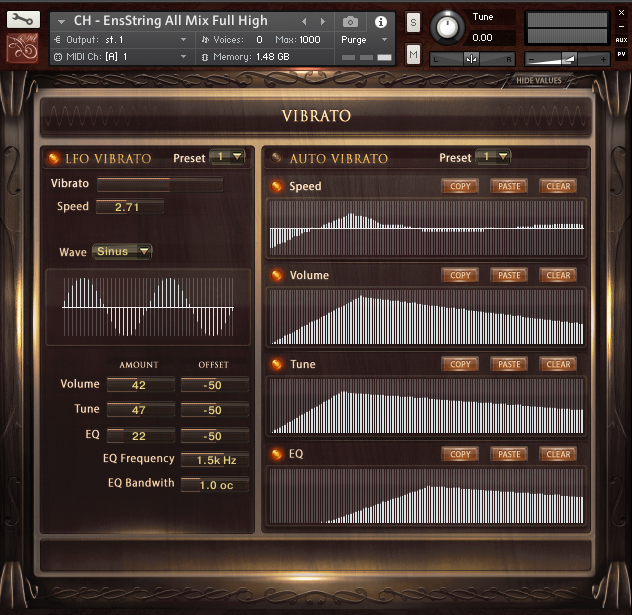Copy the EQ envelope

(x=460, y=454)
